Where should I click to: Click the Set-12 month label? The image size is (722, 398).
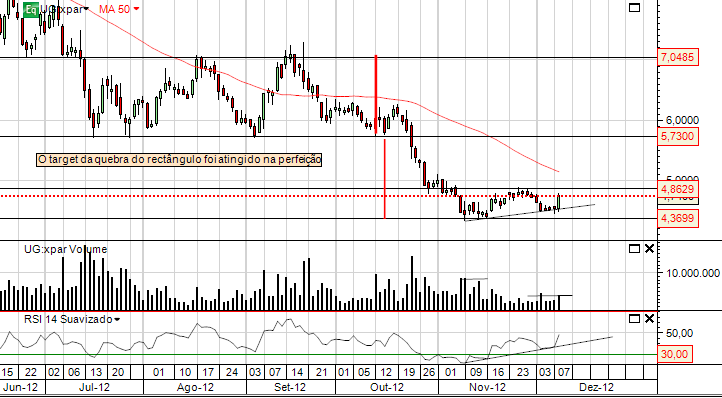tap(290, 387)
